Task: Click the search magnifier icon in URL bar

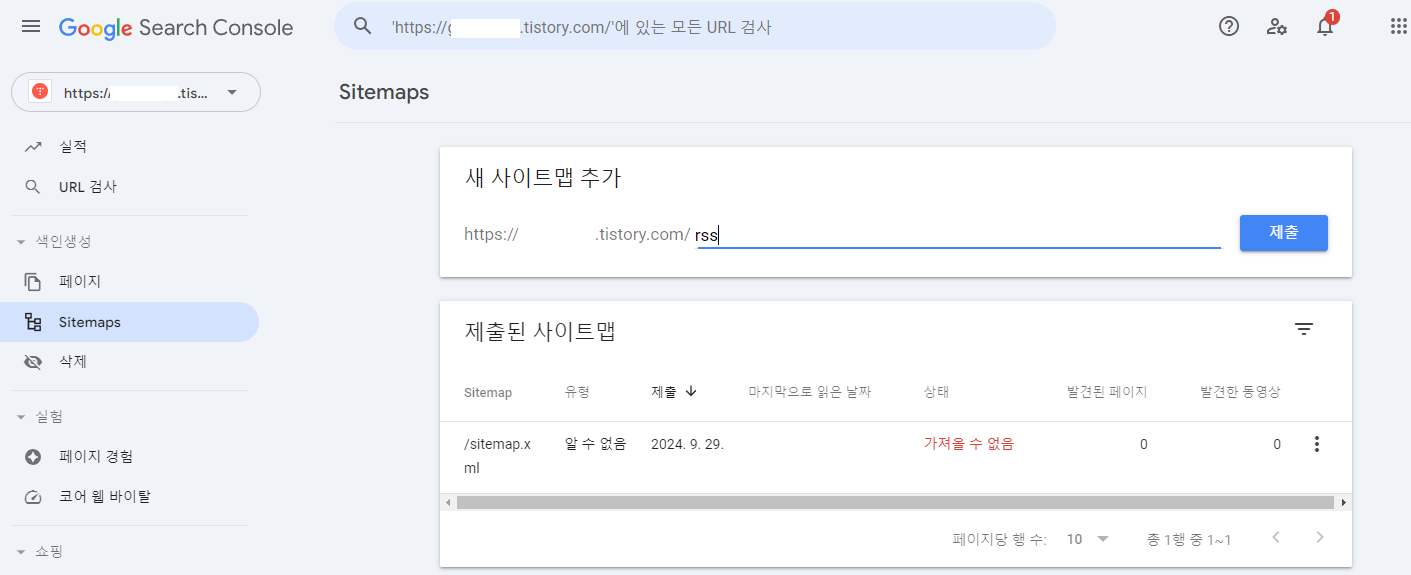Action: pos(363,27)
